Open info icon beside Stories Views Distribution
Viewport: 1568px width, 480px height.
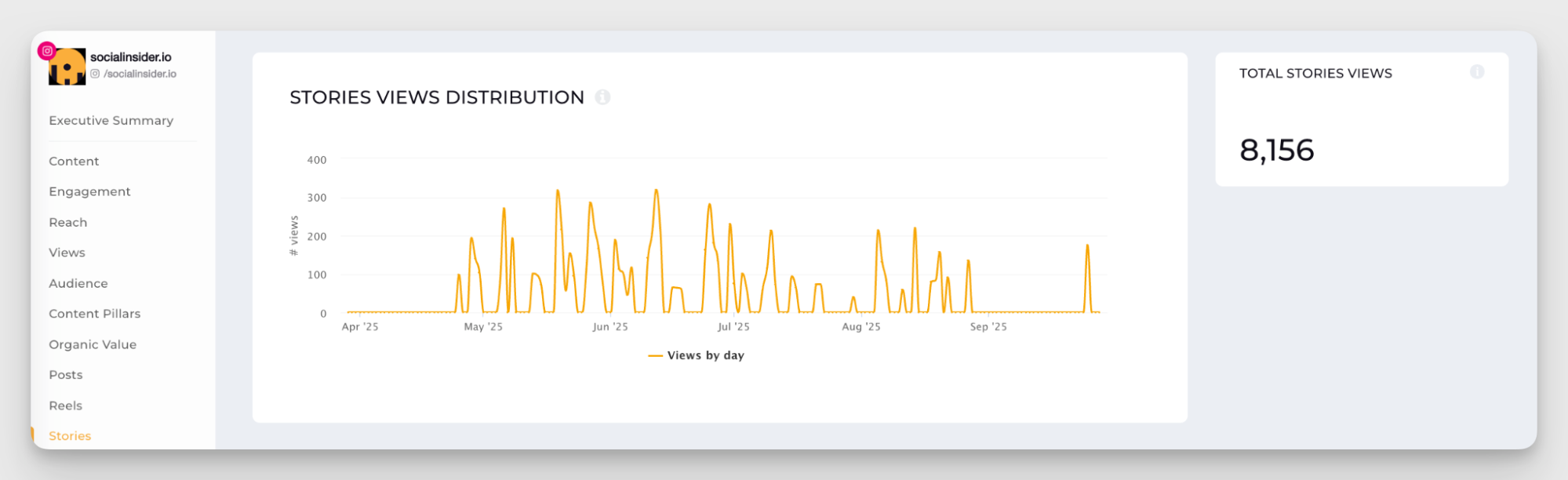click(x=602, y=97)
